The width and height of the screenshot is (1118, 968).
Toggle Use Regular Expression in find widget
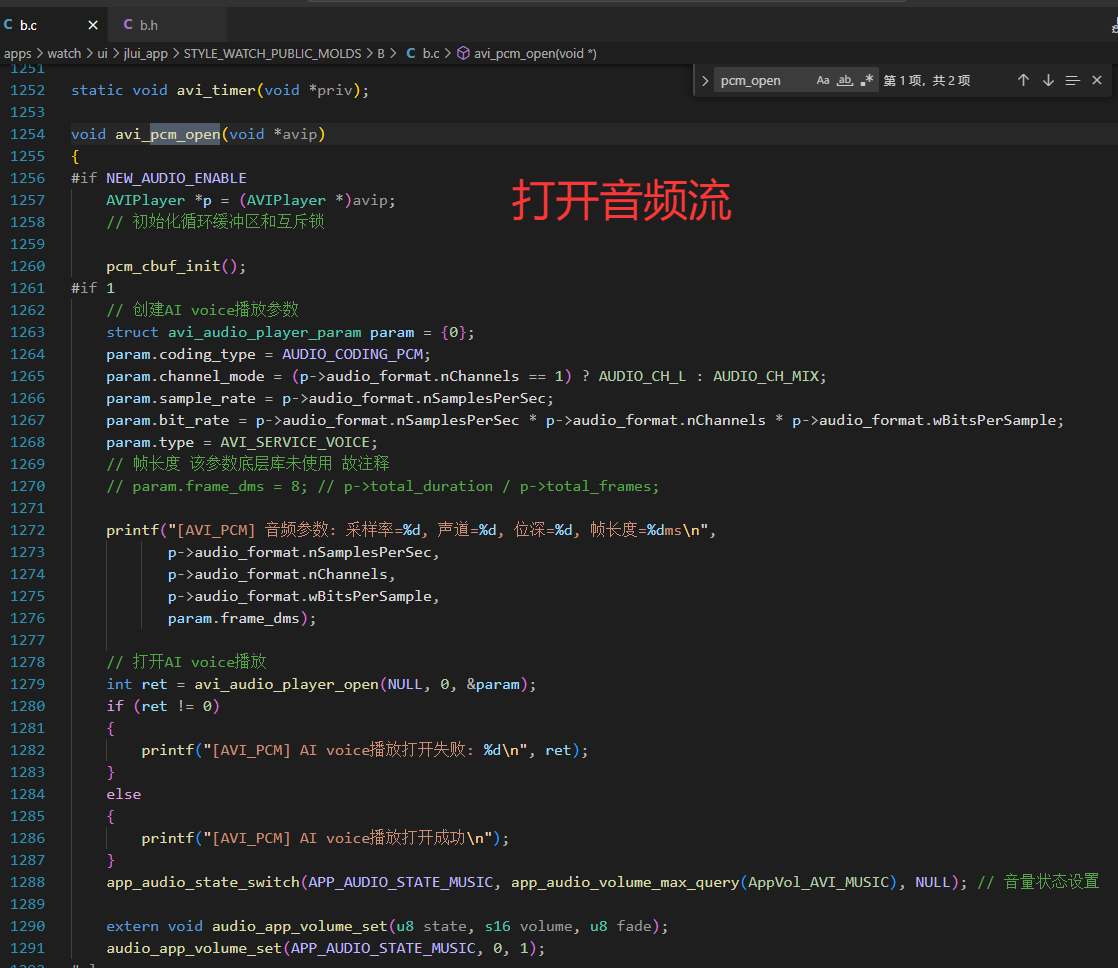point(866,81)
